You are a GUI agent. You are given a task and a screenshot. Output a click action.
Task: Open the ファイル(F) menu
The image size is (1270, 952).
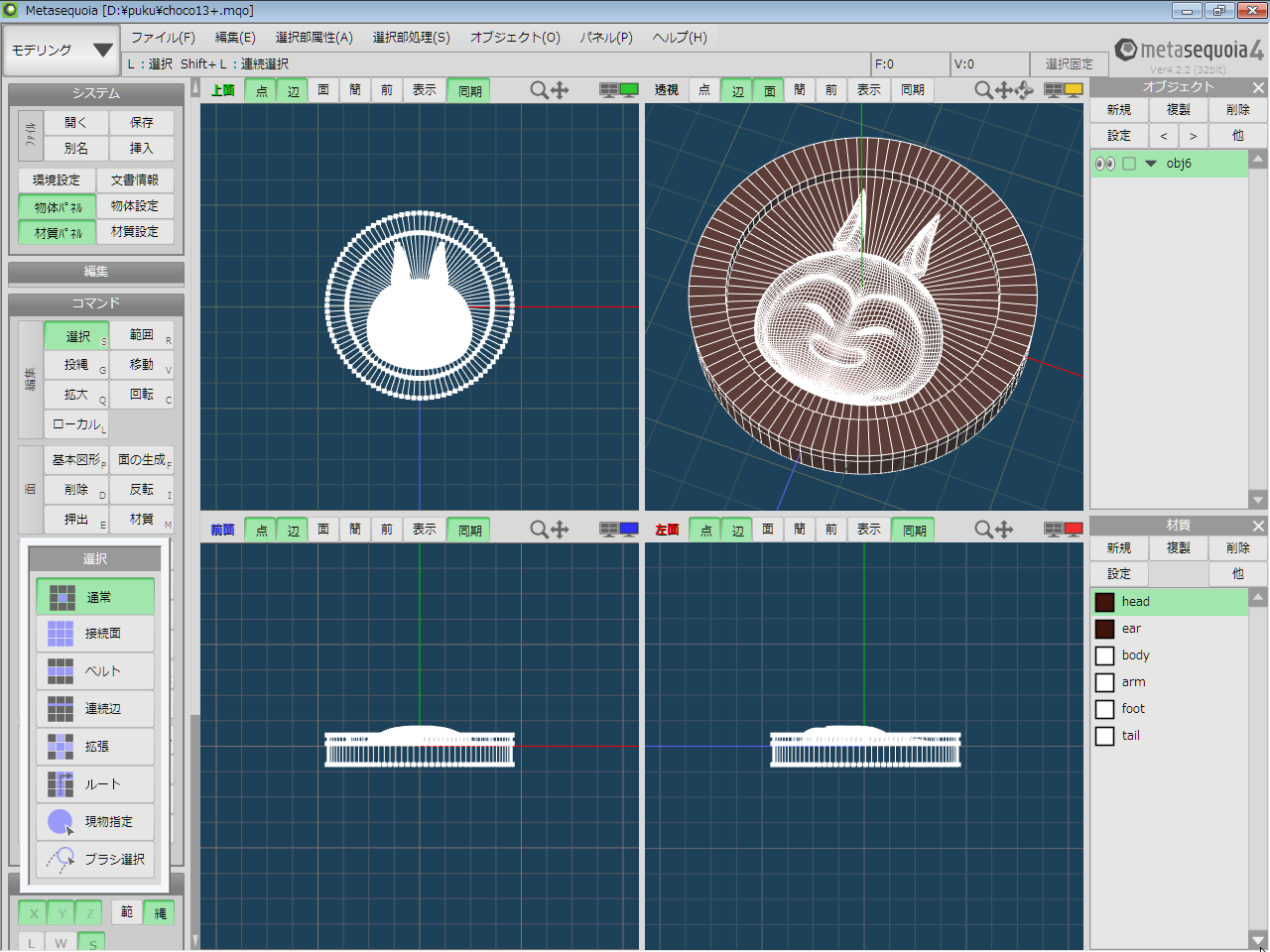click(163, 38)
